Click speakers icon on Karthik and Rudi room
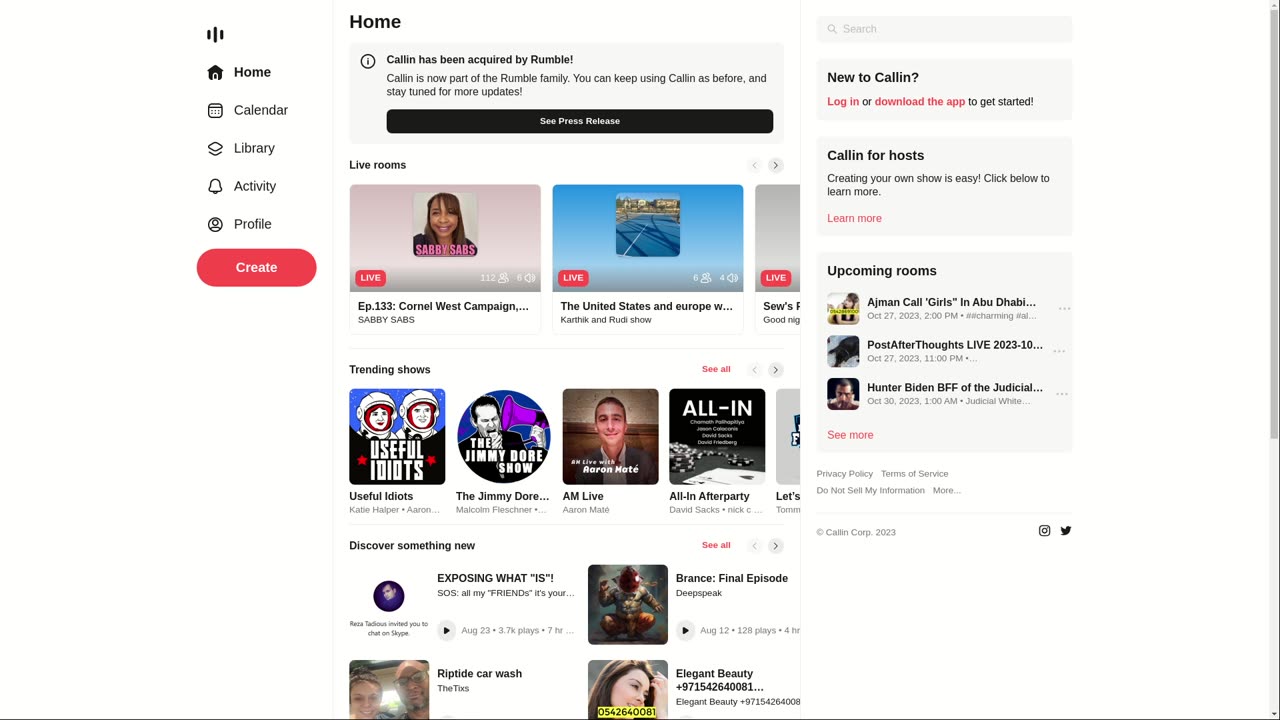The image size is (1280, 720). (x=732, y=278)
